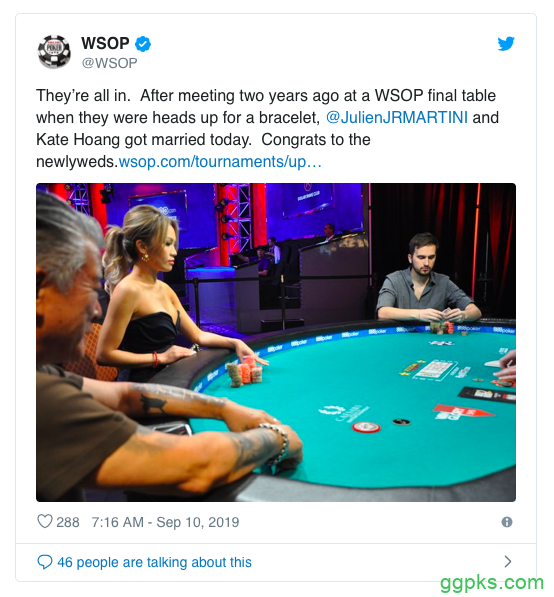
Task: Click the ggpks.com watermark
Action: 492,583
